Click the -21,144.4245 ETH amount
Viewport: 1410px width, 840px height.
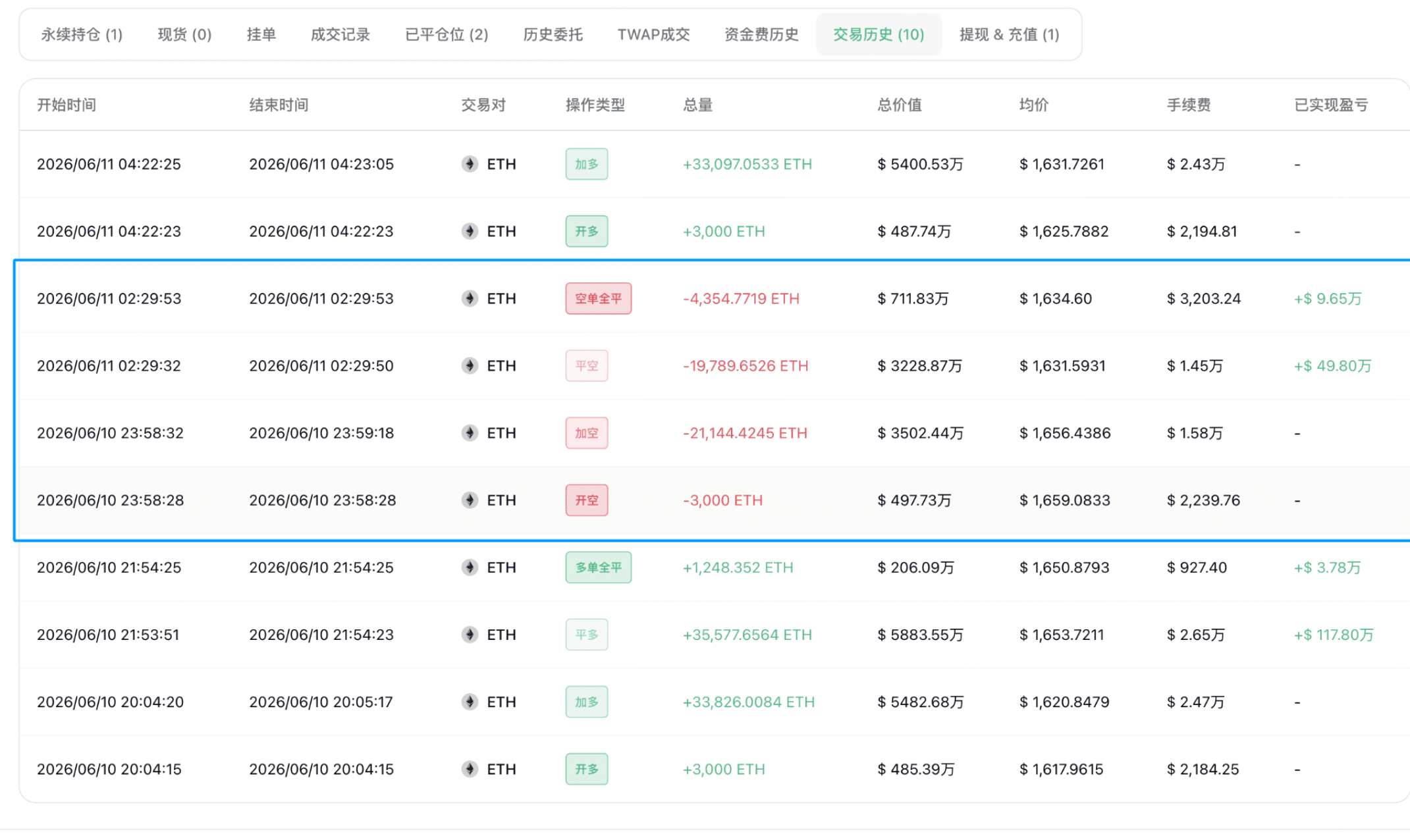point(745,433)
